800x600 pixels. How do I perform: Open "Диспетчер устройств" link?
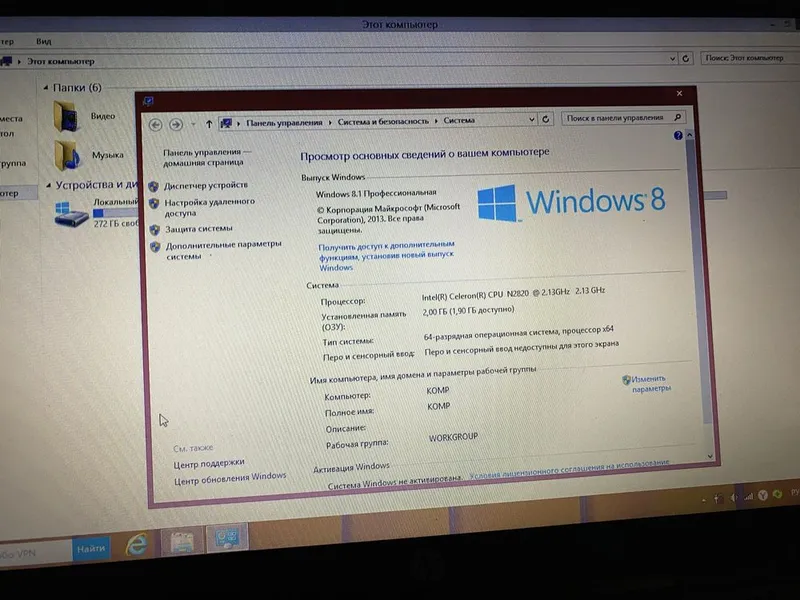pyautogui.click(x=206, y=185)
